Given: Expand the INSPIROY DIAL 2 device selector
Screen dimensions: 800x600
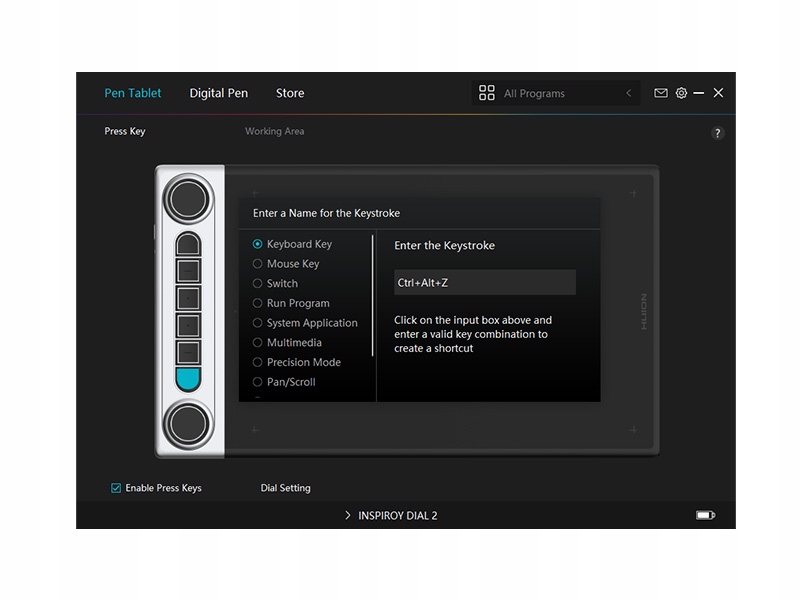Looking at the screenshot, I should 391,515.
